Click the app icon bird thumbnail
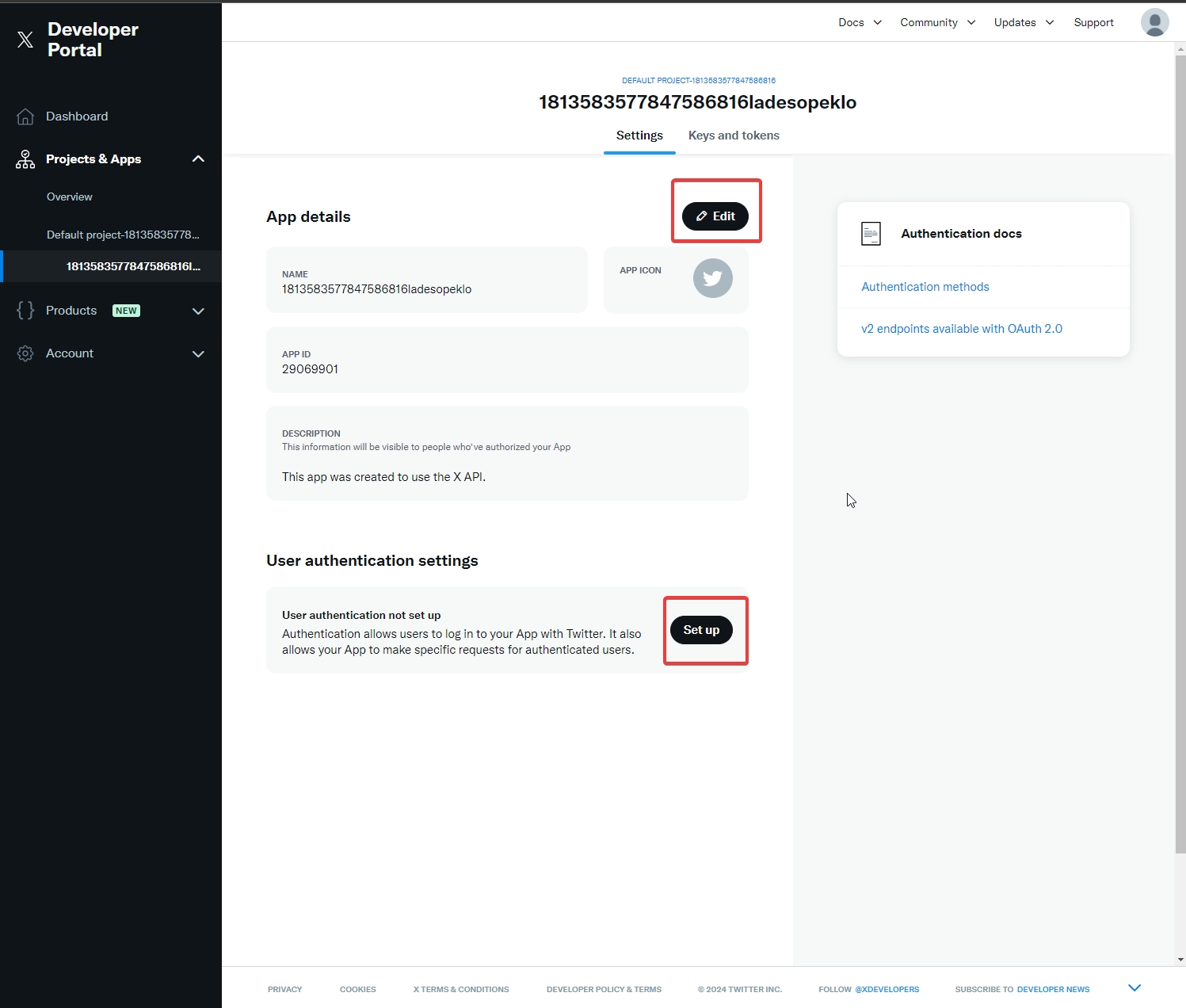 tap(712, 278)
